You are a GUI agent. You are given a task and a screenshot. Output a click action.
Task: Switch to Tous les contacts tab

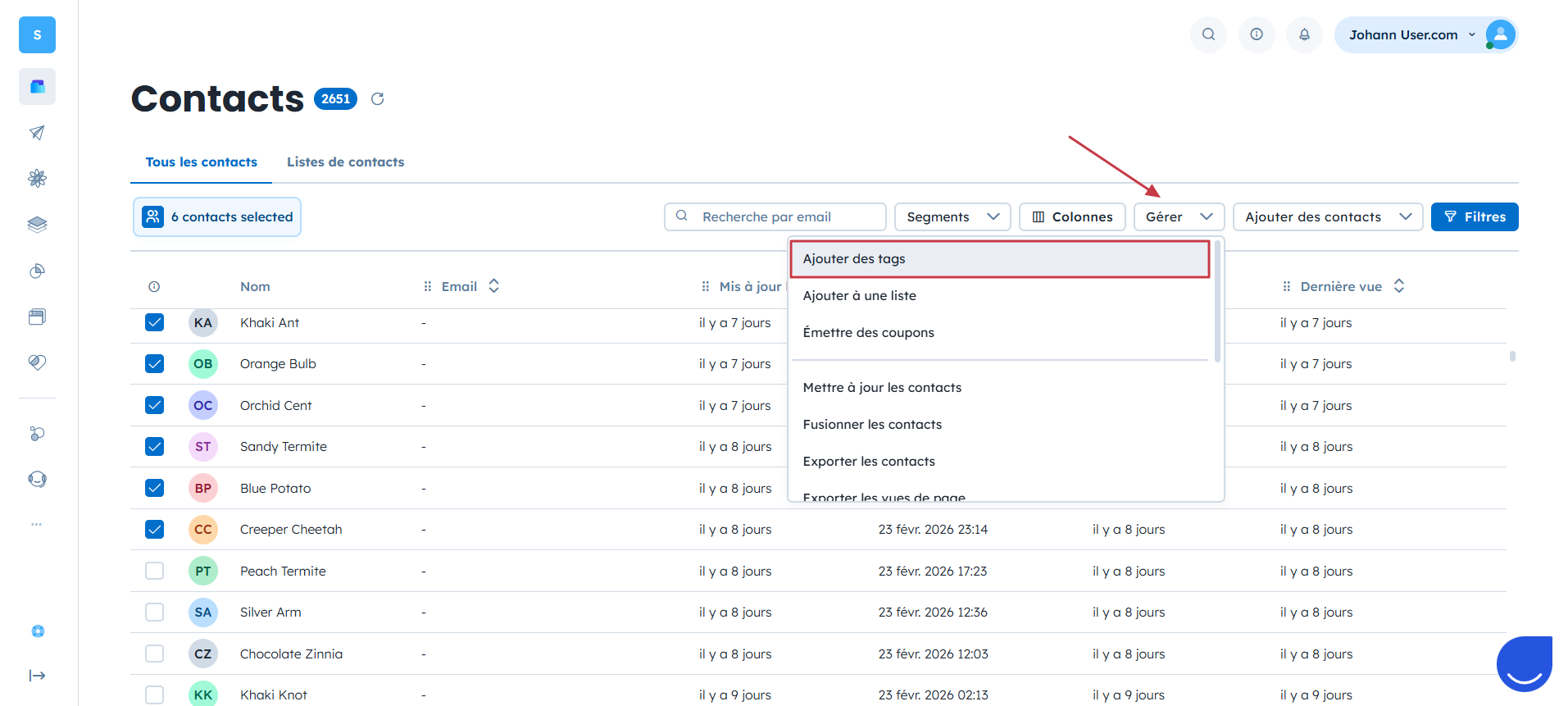[x=202, y=162]
